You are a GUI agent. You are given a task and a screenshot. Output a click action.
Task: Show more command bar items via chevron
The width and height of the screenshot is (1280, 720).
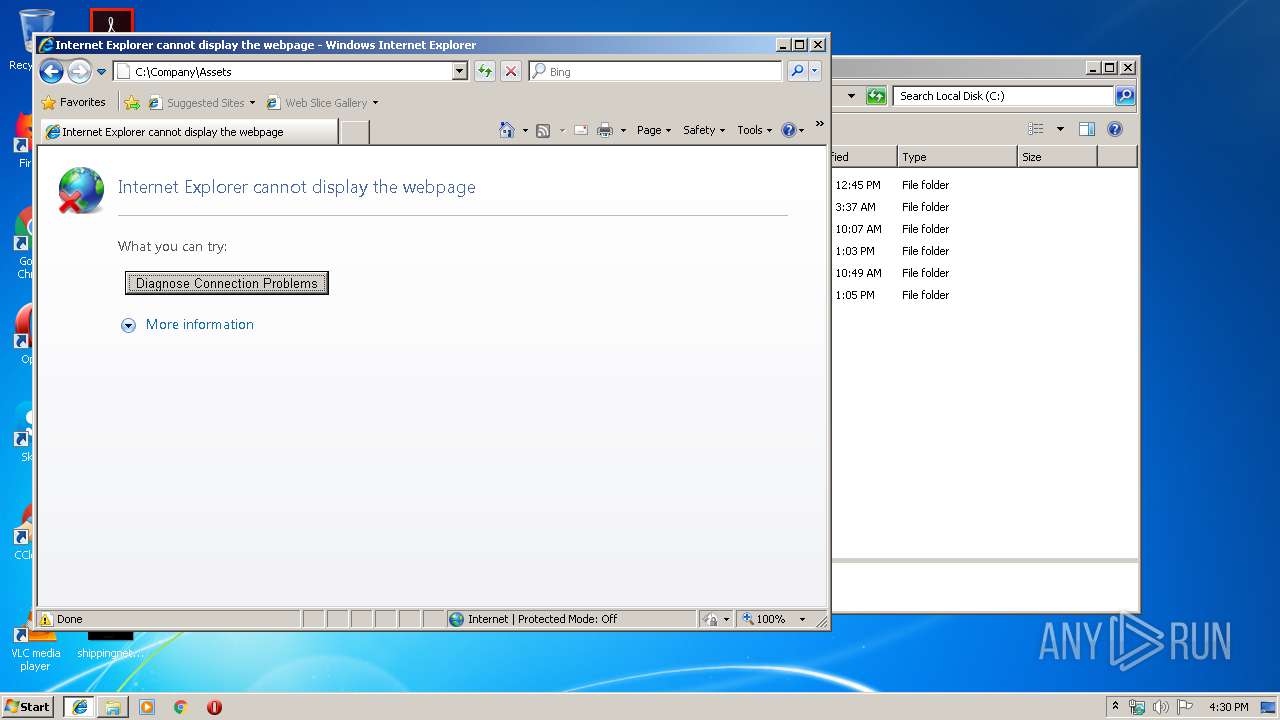pos(819,125)
